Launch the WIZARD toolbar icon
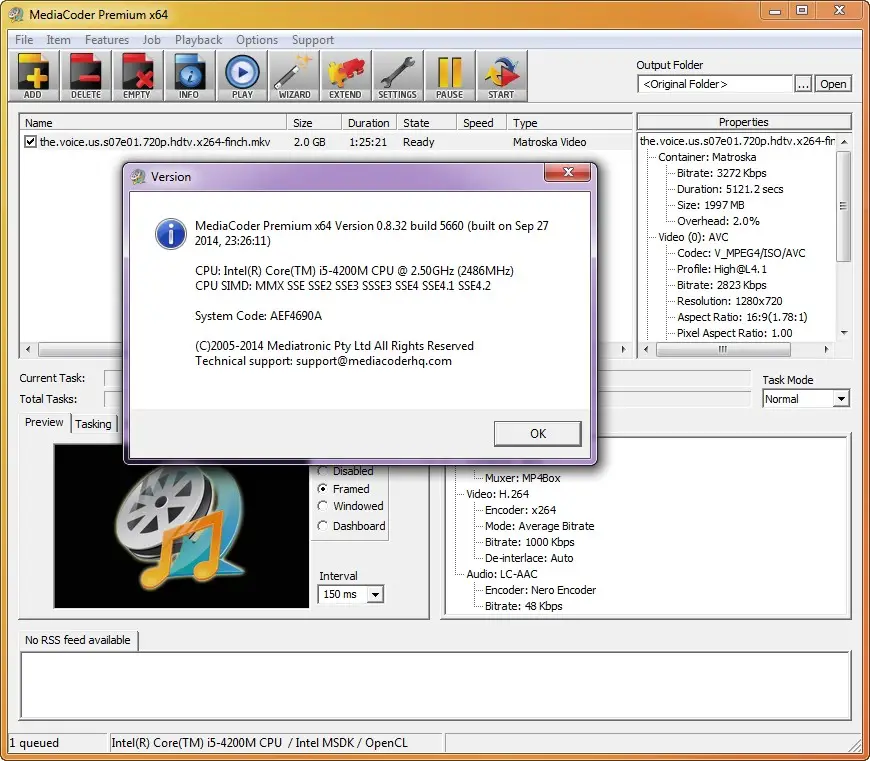Viewport: 870px width, 761px height. (x=294, y=76)
